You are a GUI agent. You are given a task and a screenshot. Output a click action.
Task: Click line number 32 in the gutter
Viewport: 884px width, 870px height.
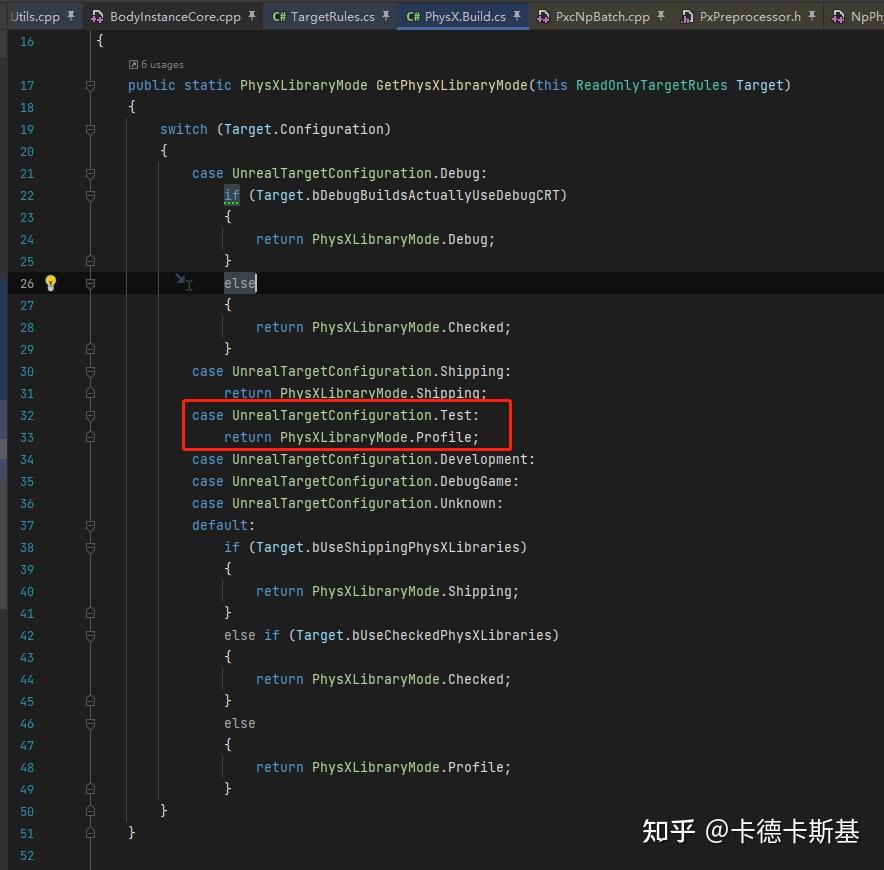[x=27, y=415]
